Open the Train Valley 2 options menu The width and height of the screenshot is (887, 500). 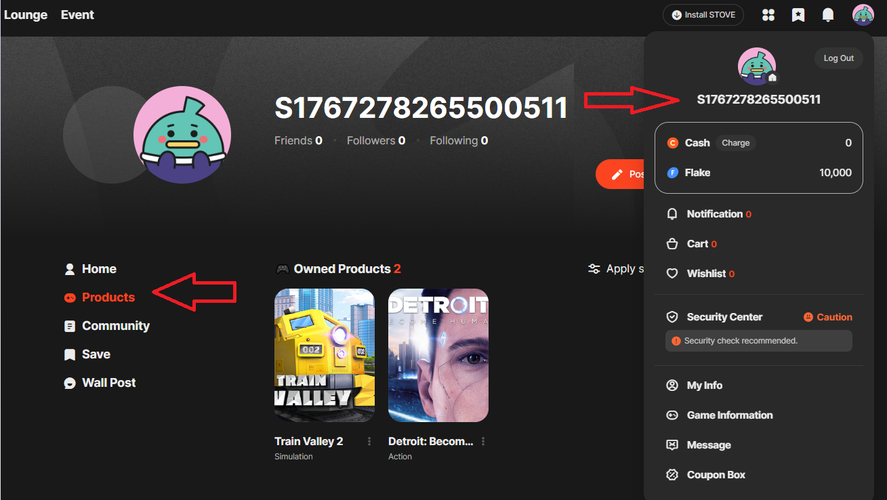[369, 441]
